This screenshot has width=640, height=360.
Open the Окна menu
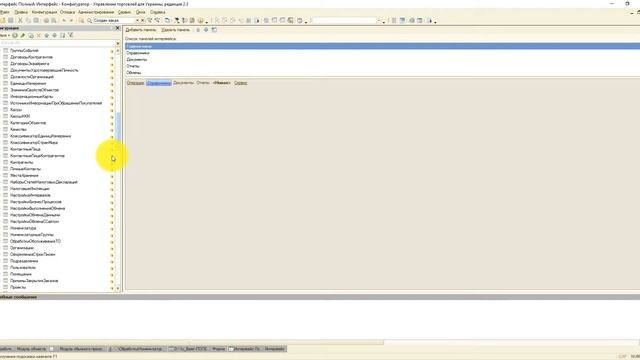coord(140,12)
